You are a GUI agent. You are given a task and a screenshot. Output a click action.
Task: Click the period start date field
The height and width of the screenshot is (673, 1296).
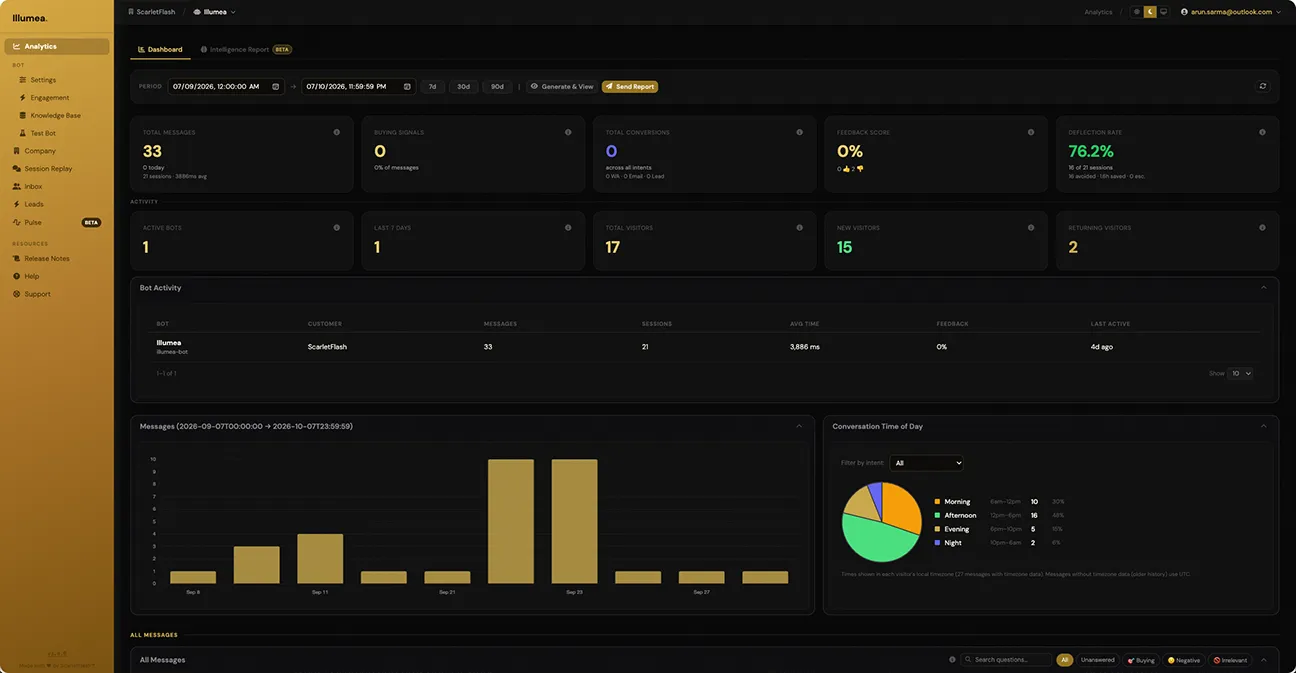[226, 87]
